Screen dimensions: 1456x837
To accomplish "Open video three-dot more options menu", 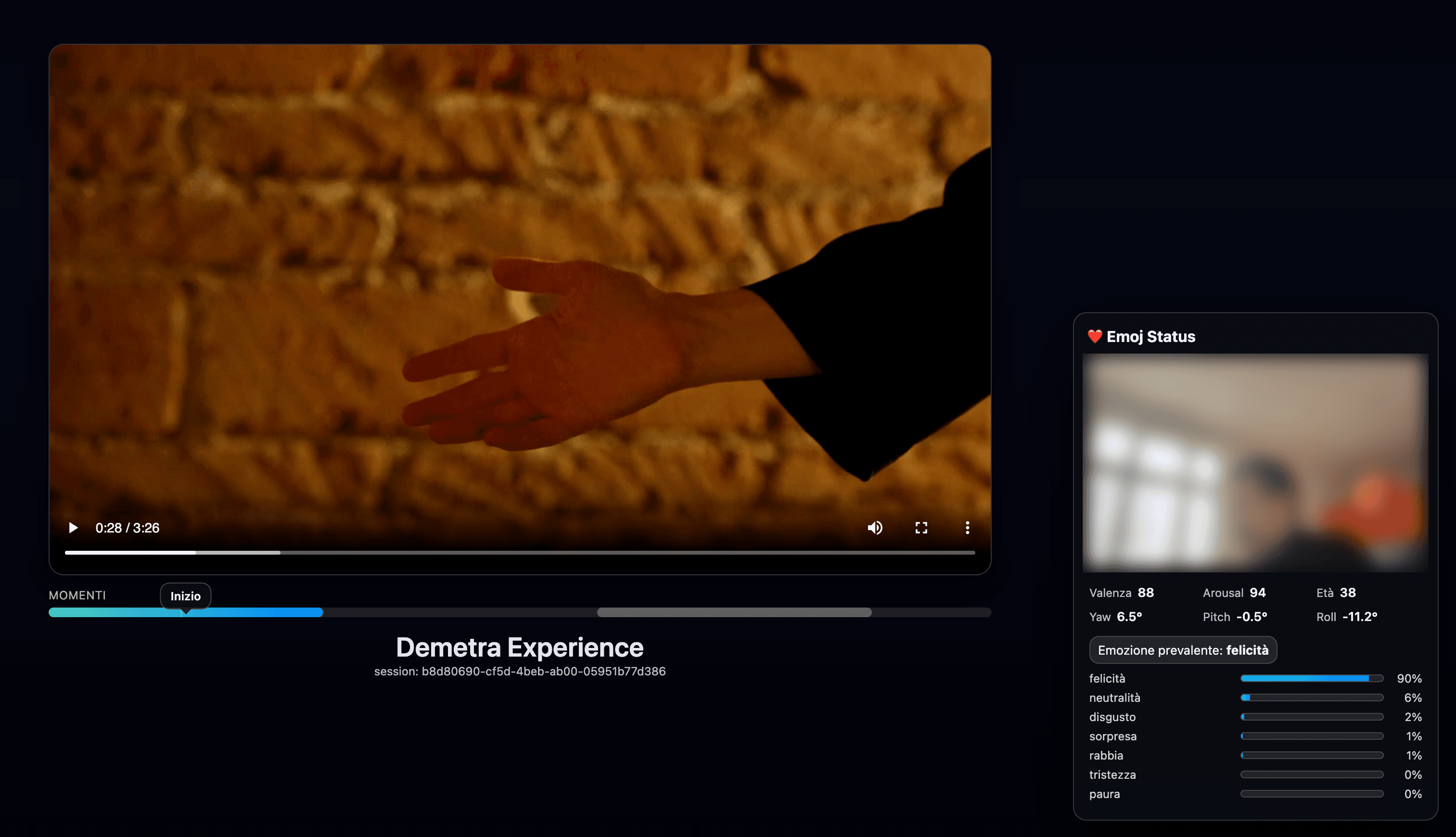I will 967,528.
